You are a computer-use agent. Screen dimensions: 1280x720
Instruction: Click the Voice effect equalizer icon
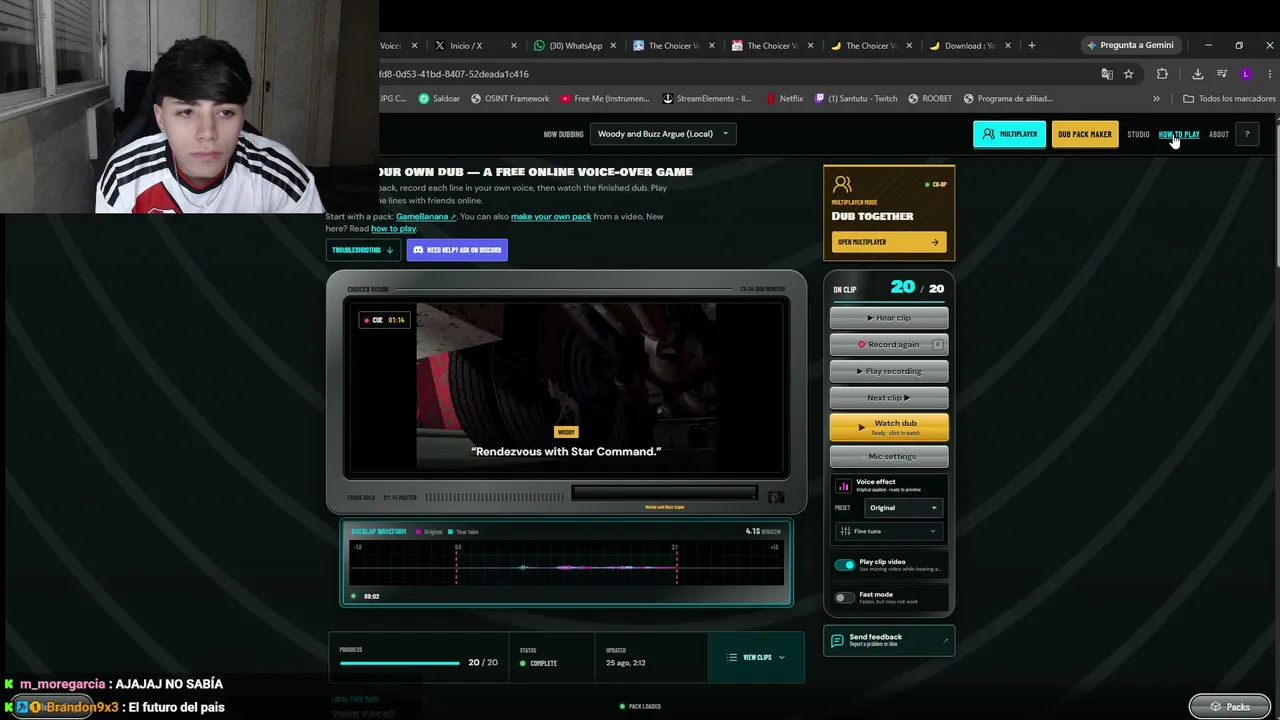(843, 486)
